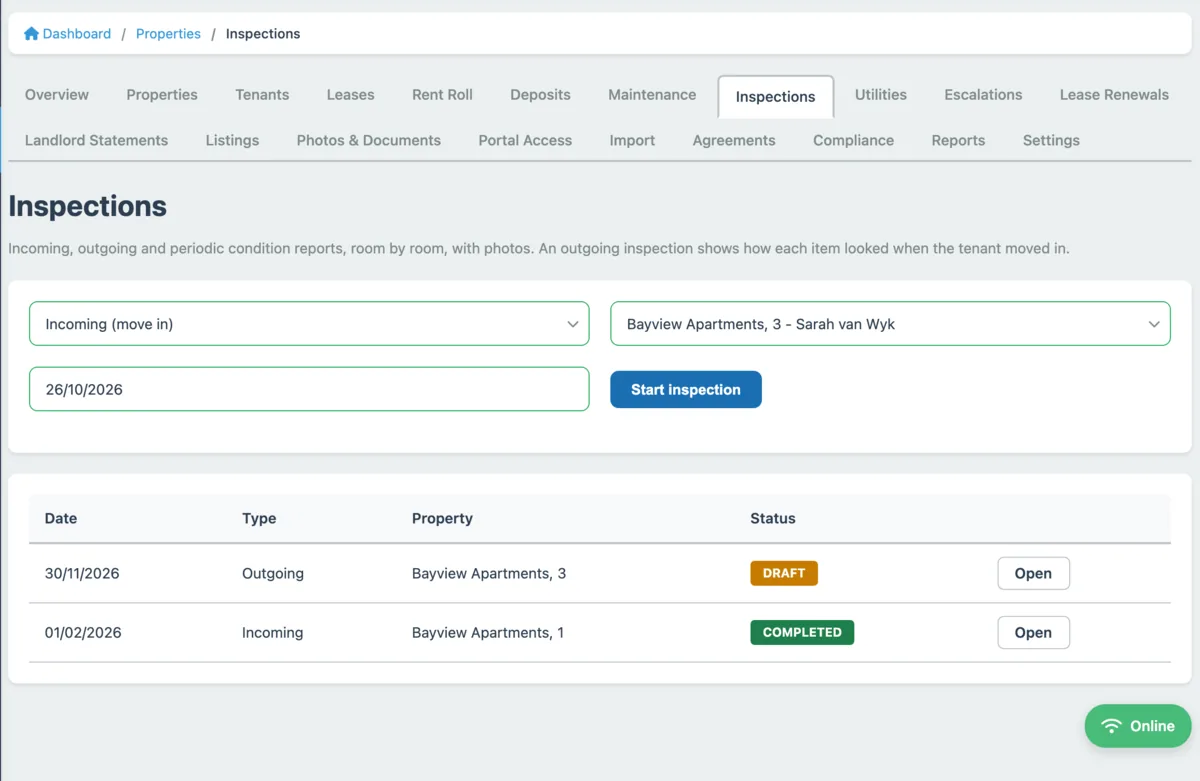Switch to the Maintenance tab
This screenshot has width=1200, height=781.
tap(652, 95)
